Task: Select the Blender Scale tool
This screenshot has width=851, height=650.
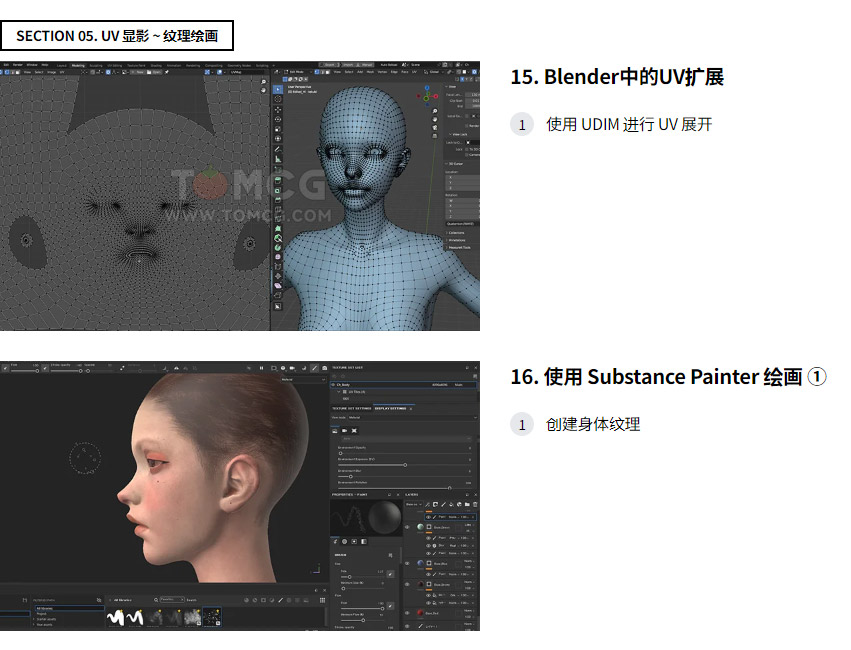Action: [278, 129]
